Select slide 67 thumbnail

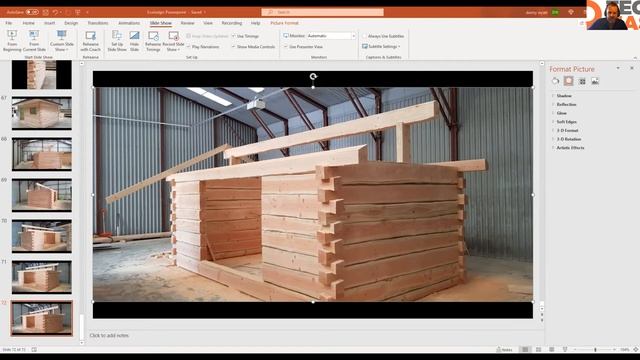coord(42,113)
